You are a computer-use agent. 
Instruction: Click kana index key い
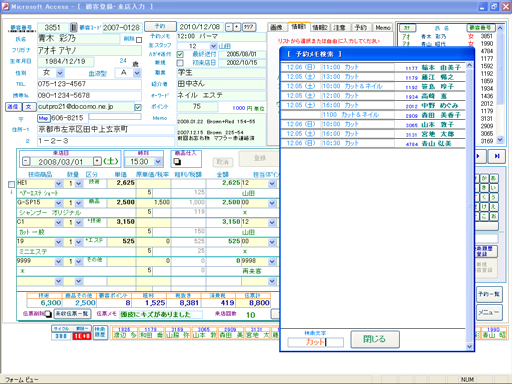[493, 188]
